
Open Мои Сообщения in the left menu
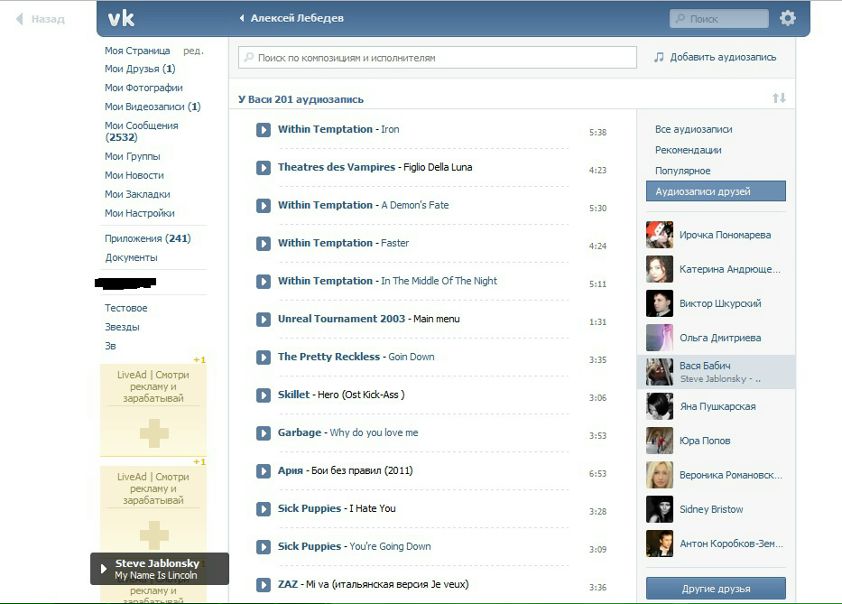pyautogui.click(x=141, y=126)
